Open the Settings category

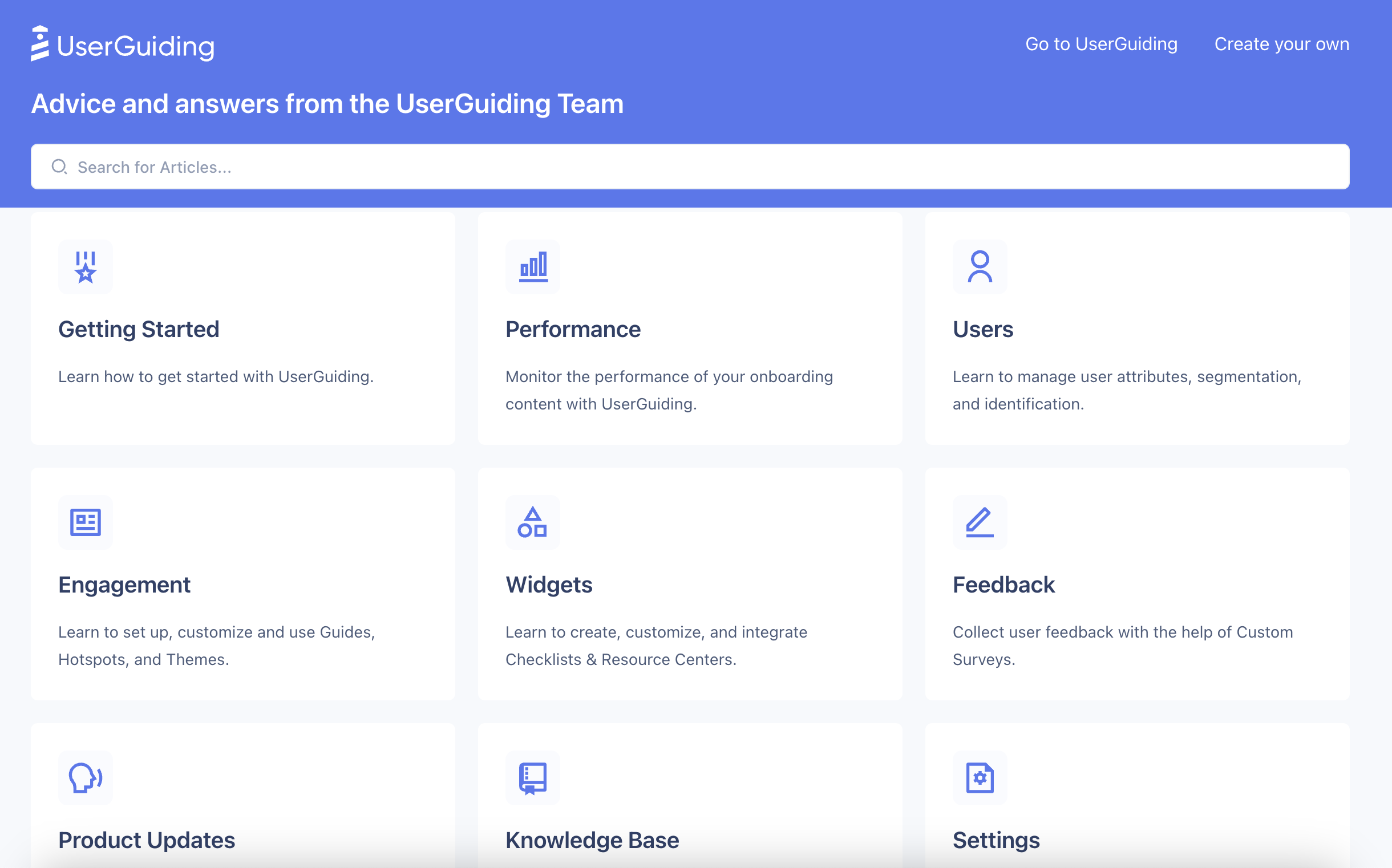coord(996,839)
